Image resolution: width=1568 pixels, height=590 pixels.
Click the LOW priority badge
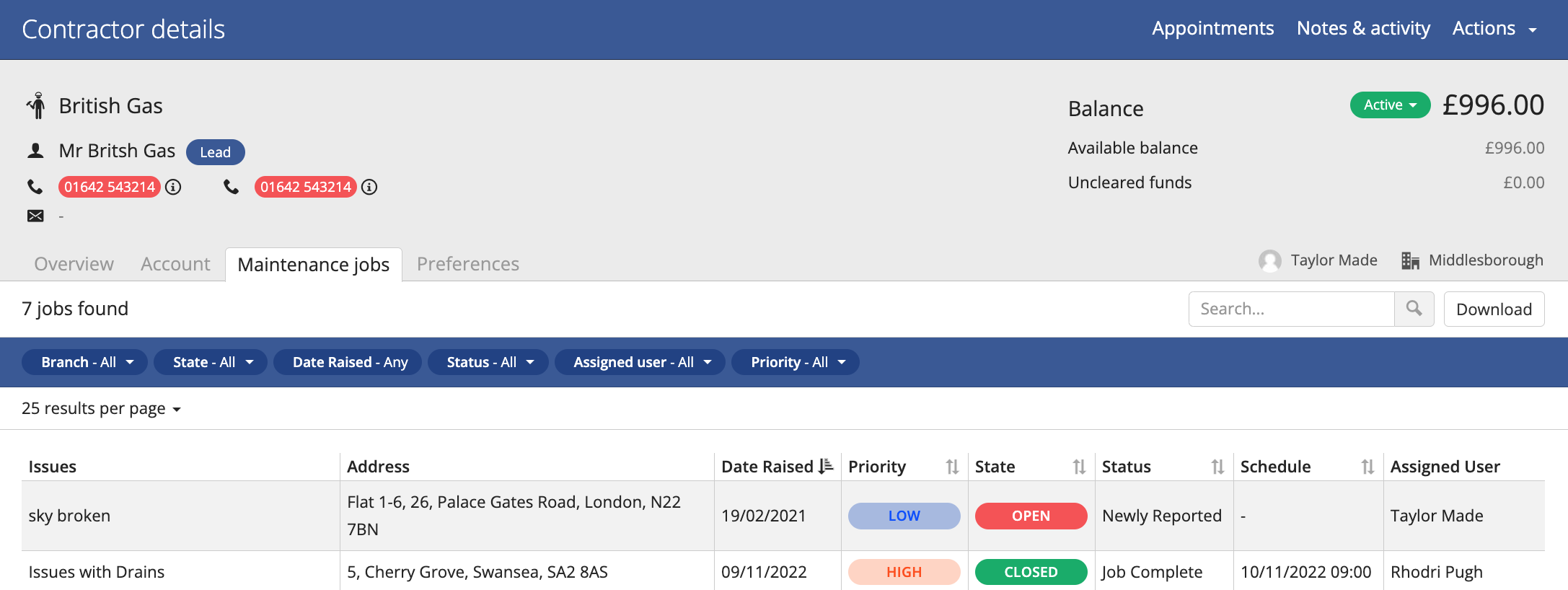point(904,516)
